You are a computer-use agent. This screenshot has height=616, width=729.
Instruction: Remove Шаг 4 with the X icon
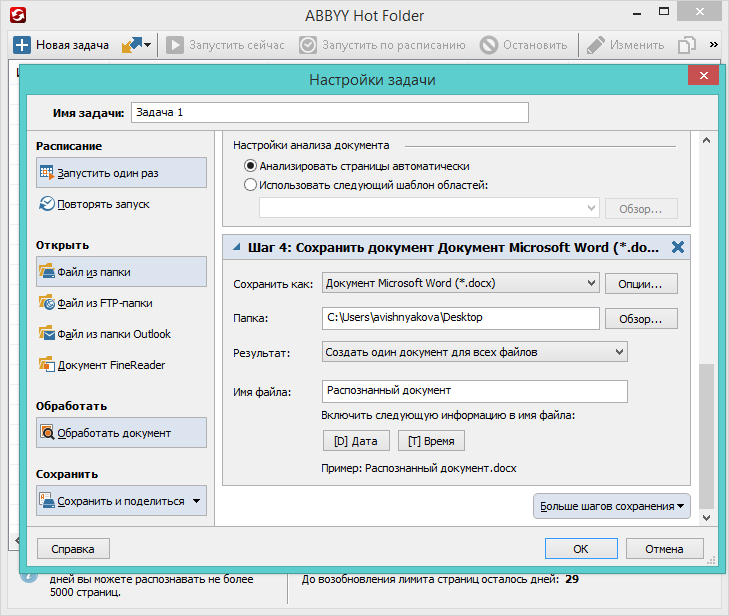[678, 247]
